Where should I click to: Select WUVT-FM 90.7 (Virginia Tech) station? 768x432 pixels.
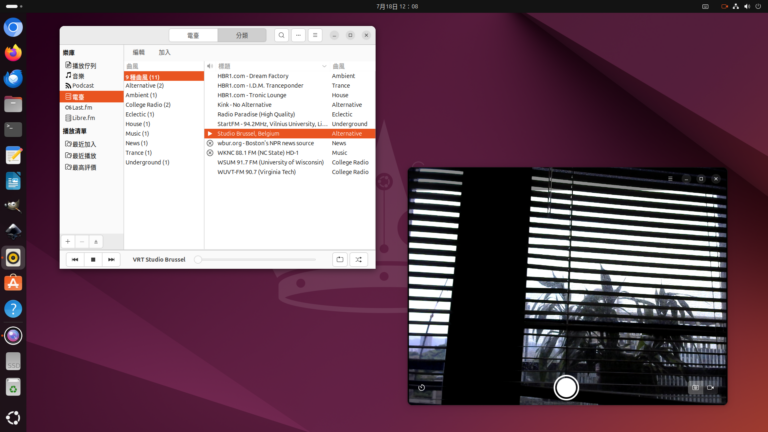pyautogui.click(x=290, y=172)
